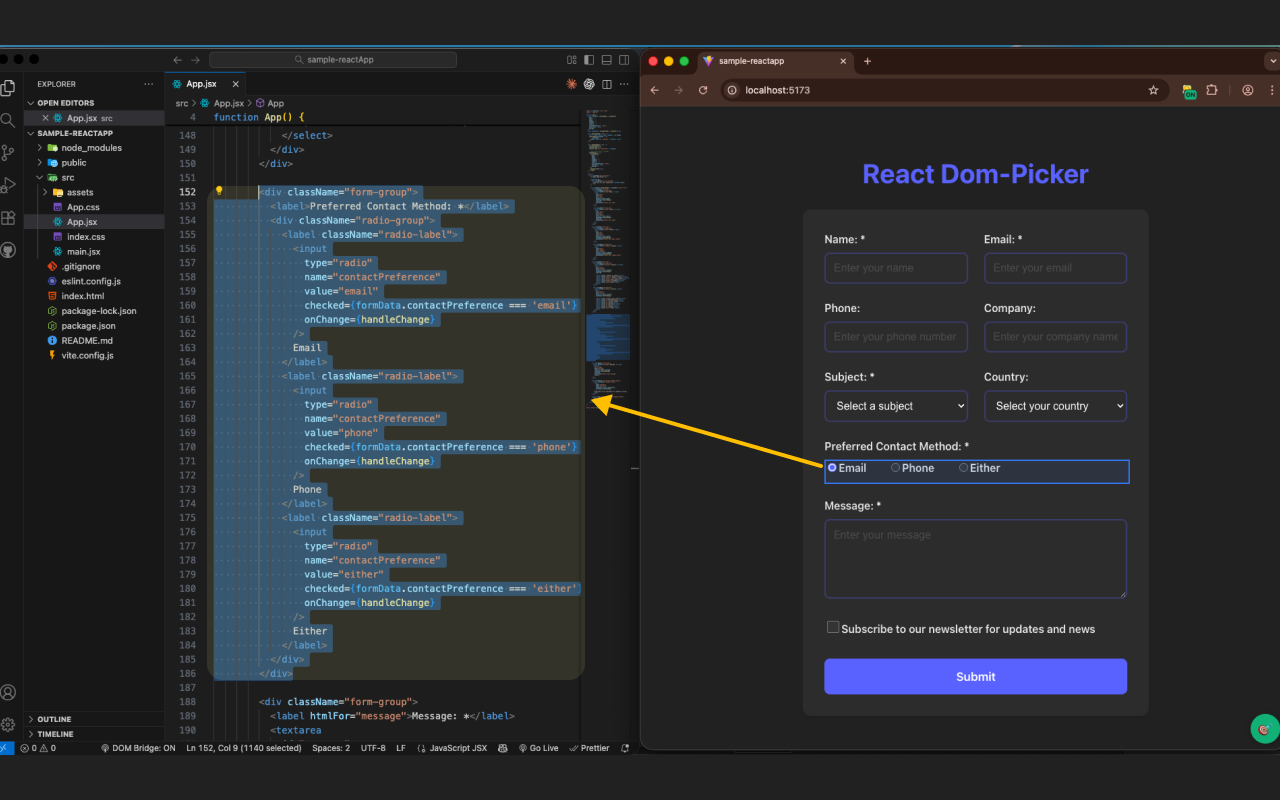Click the Submit button on the form

point(975,676)
